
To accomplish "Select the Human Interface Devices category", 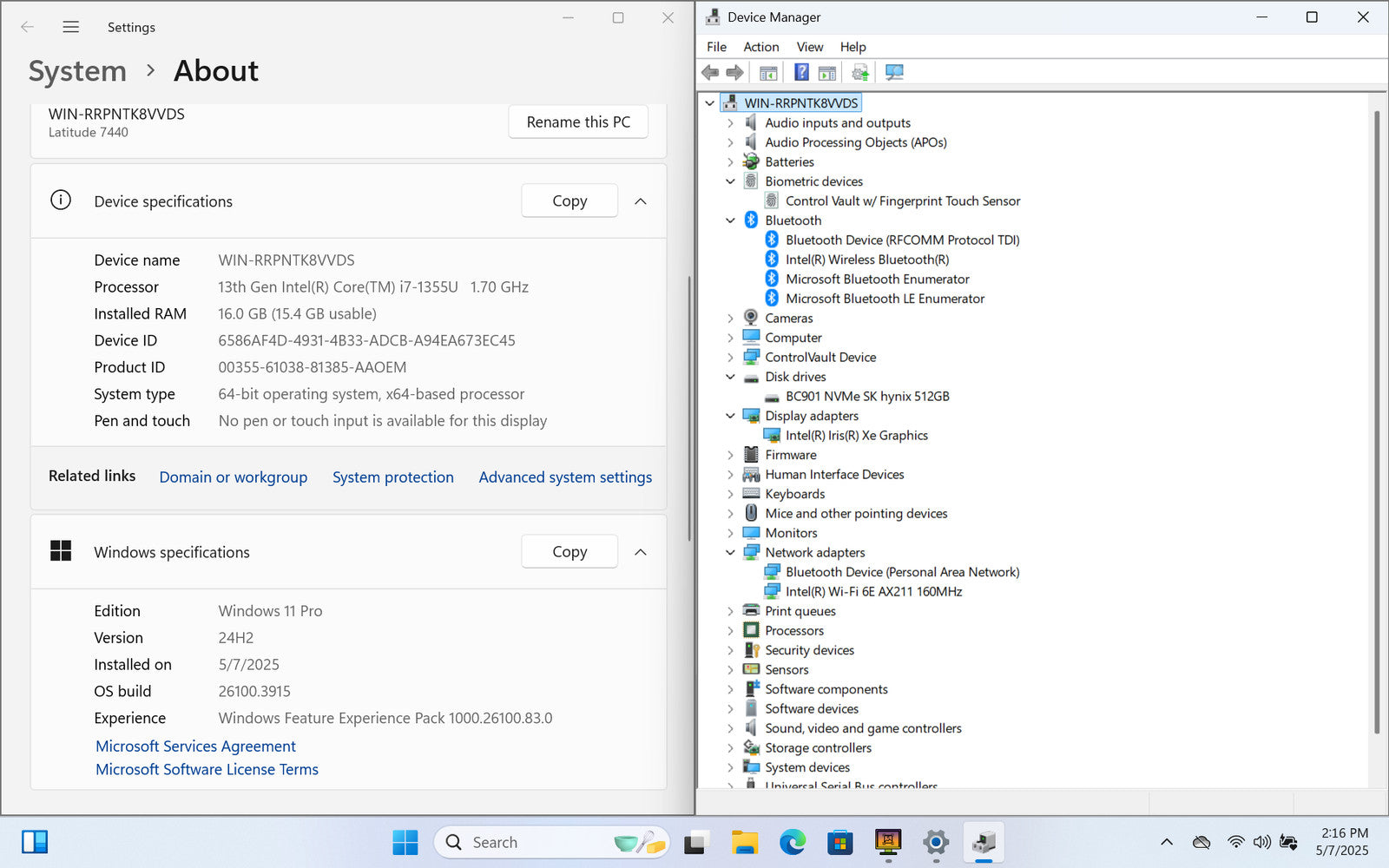I will coord(834,474).
